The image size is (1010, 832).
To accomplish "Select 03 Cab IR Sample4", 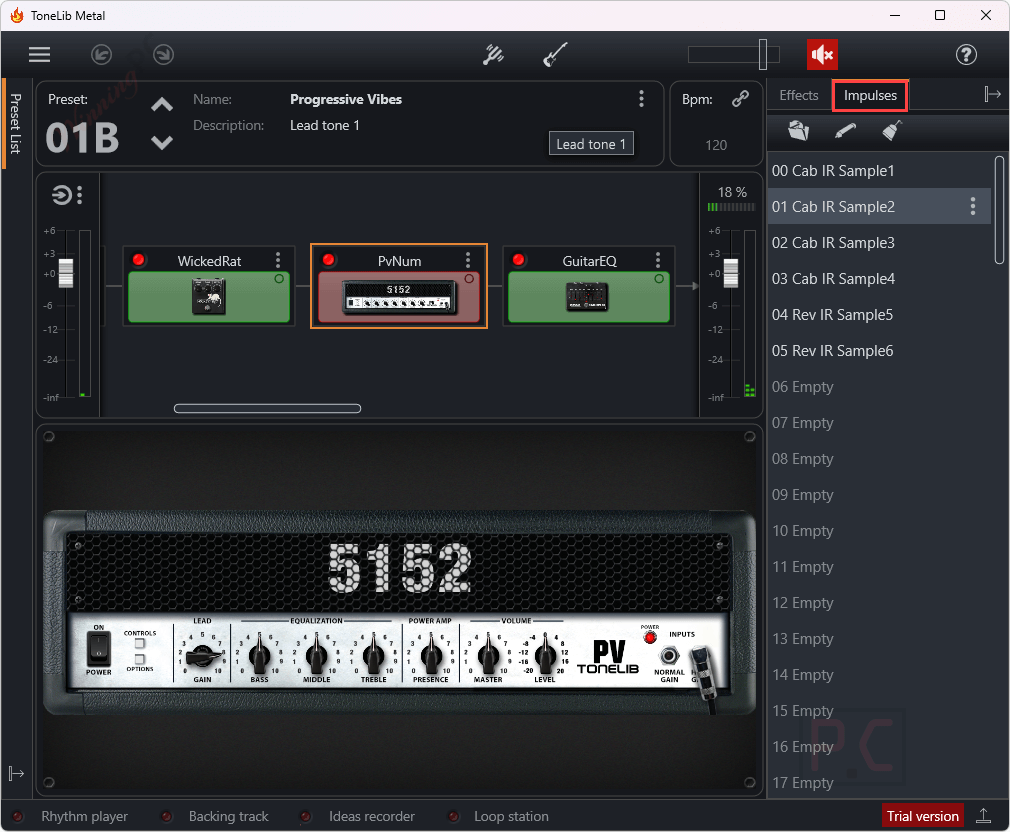I will click(x=879, y=279).
